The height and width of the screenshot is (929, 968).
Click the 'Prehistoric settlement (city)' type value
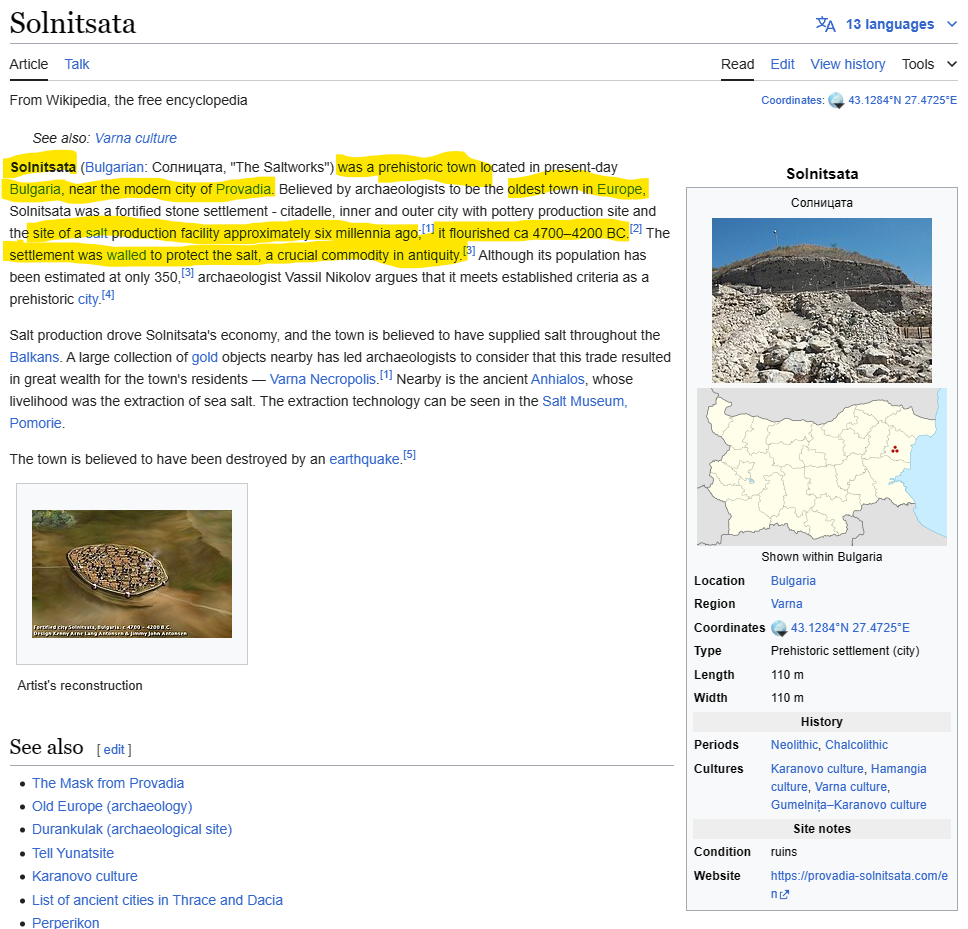click(845, 651)
